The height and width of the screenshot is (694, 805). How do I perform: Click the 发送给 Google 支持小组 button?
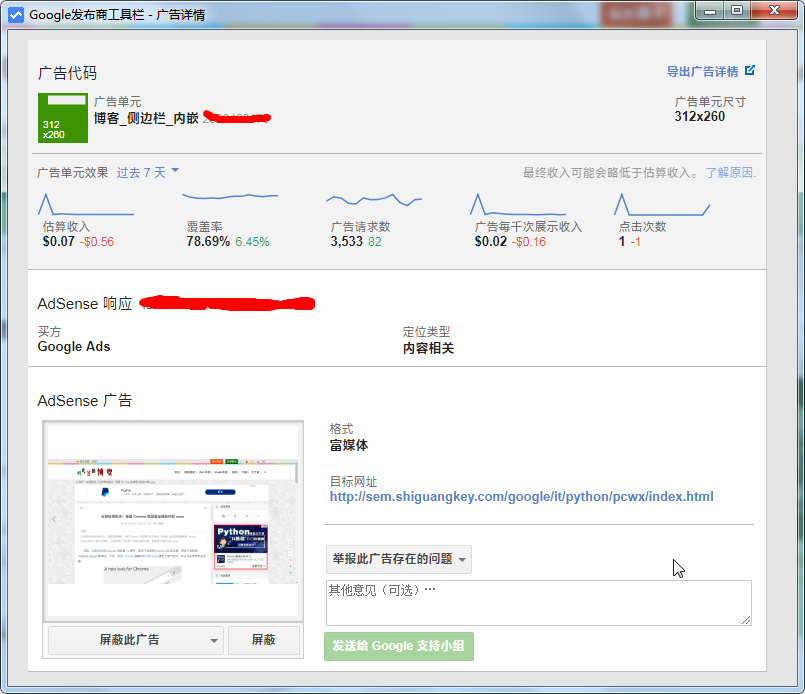398,646
